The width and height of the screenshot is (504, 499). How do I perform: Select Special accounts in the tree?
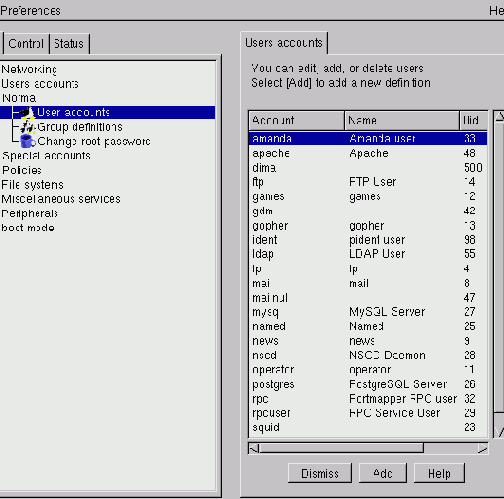point(46,156)
